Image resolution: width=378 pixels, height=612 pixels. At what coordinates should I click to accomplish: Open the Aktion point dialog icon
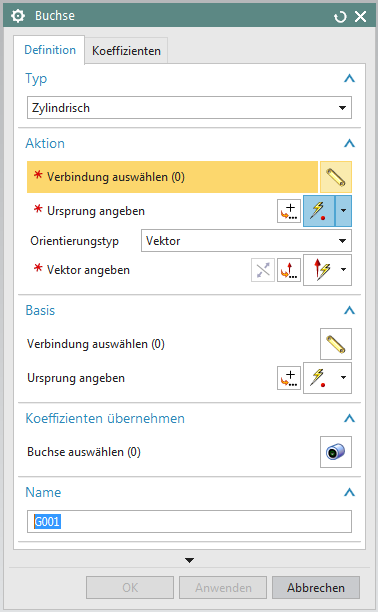289,211
